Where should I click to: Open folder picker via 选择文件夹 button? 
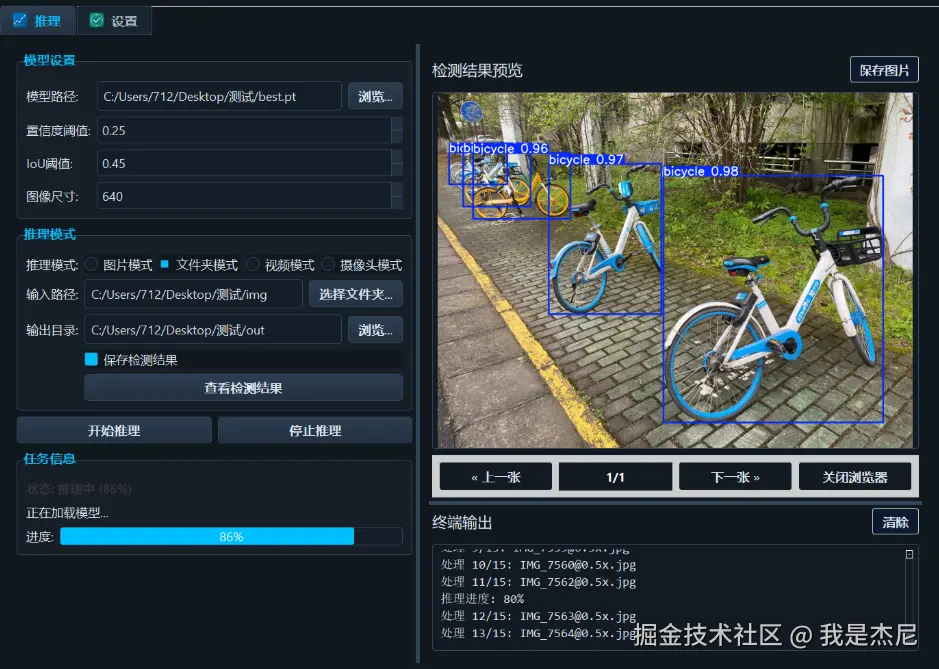point(356,294)
